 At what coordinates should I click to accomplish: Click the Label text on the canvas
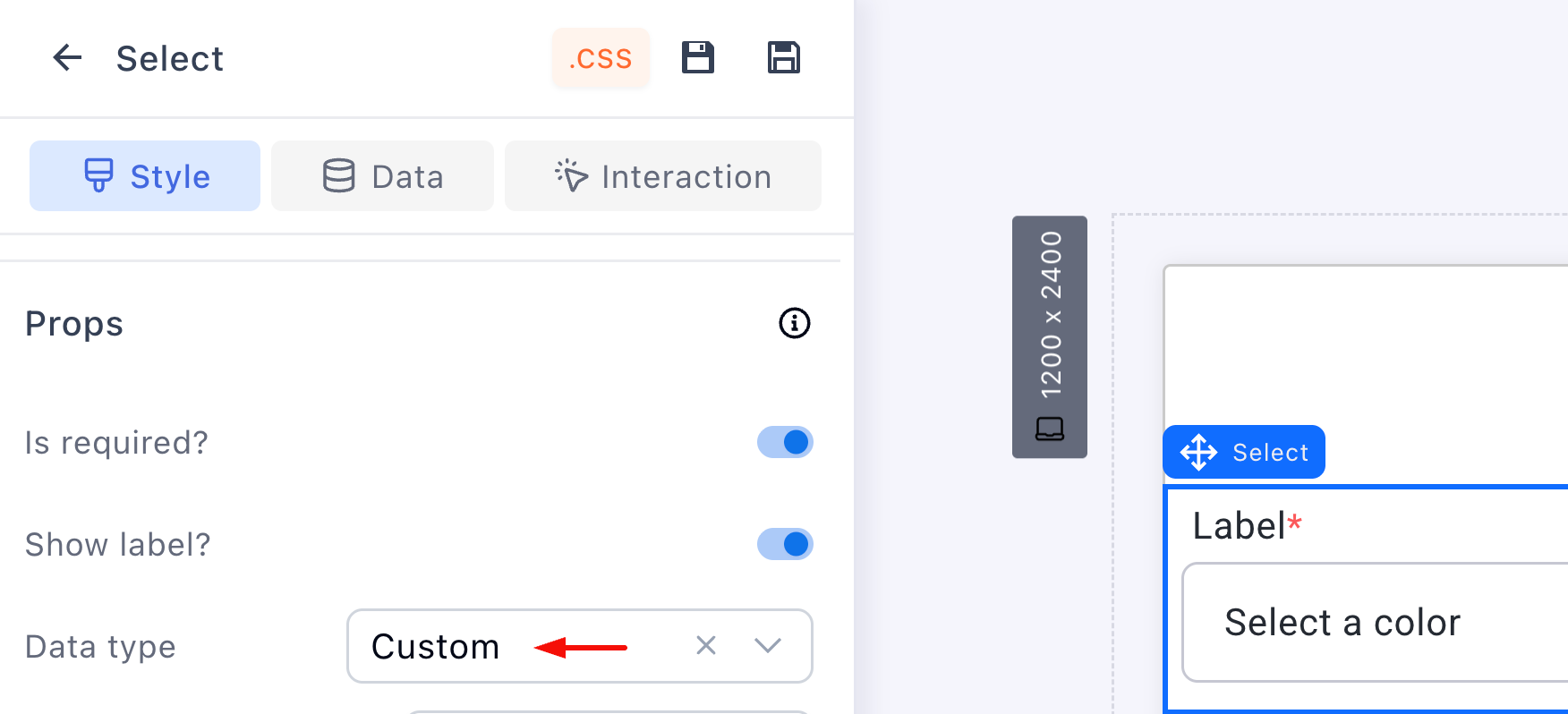(1239, 526)
